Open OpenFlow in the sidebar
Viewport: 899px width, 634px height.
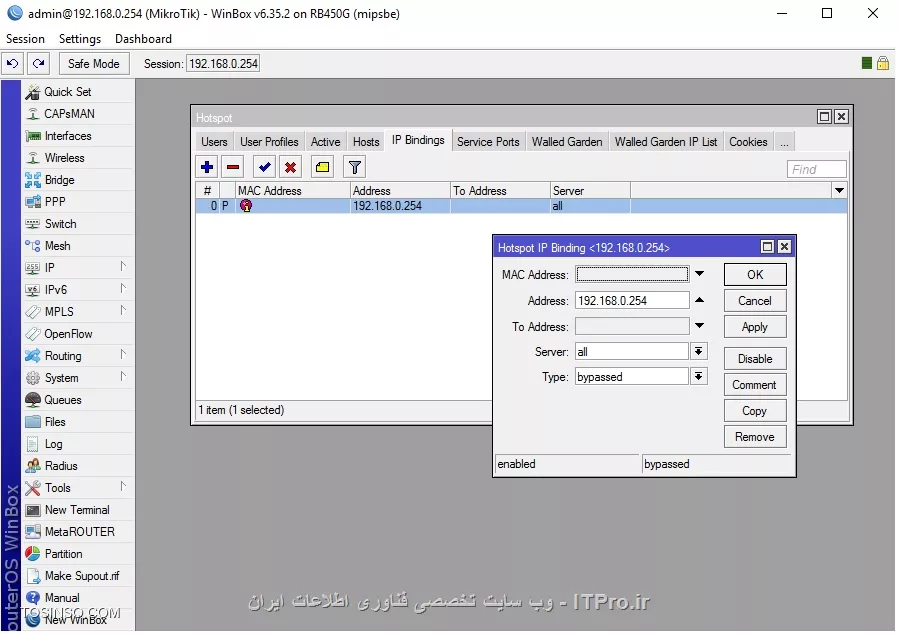coord(77,334)
